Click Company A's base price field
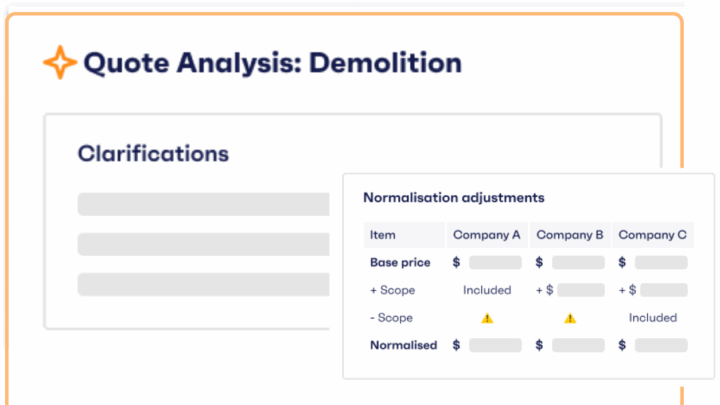 click(495, 263)
